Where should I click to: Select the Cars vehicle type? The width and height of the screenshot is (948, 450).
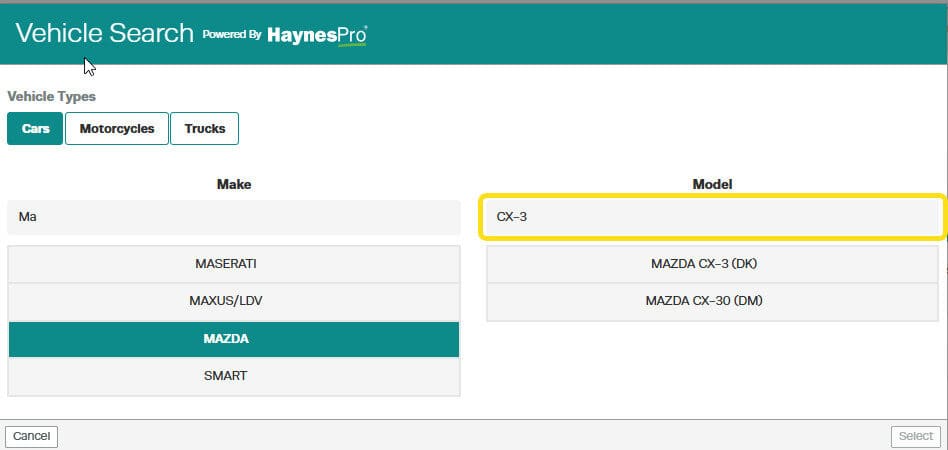(x=35, y=128)
